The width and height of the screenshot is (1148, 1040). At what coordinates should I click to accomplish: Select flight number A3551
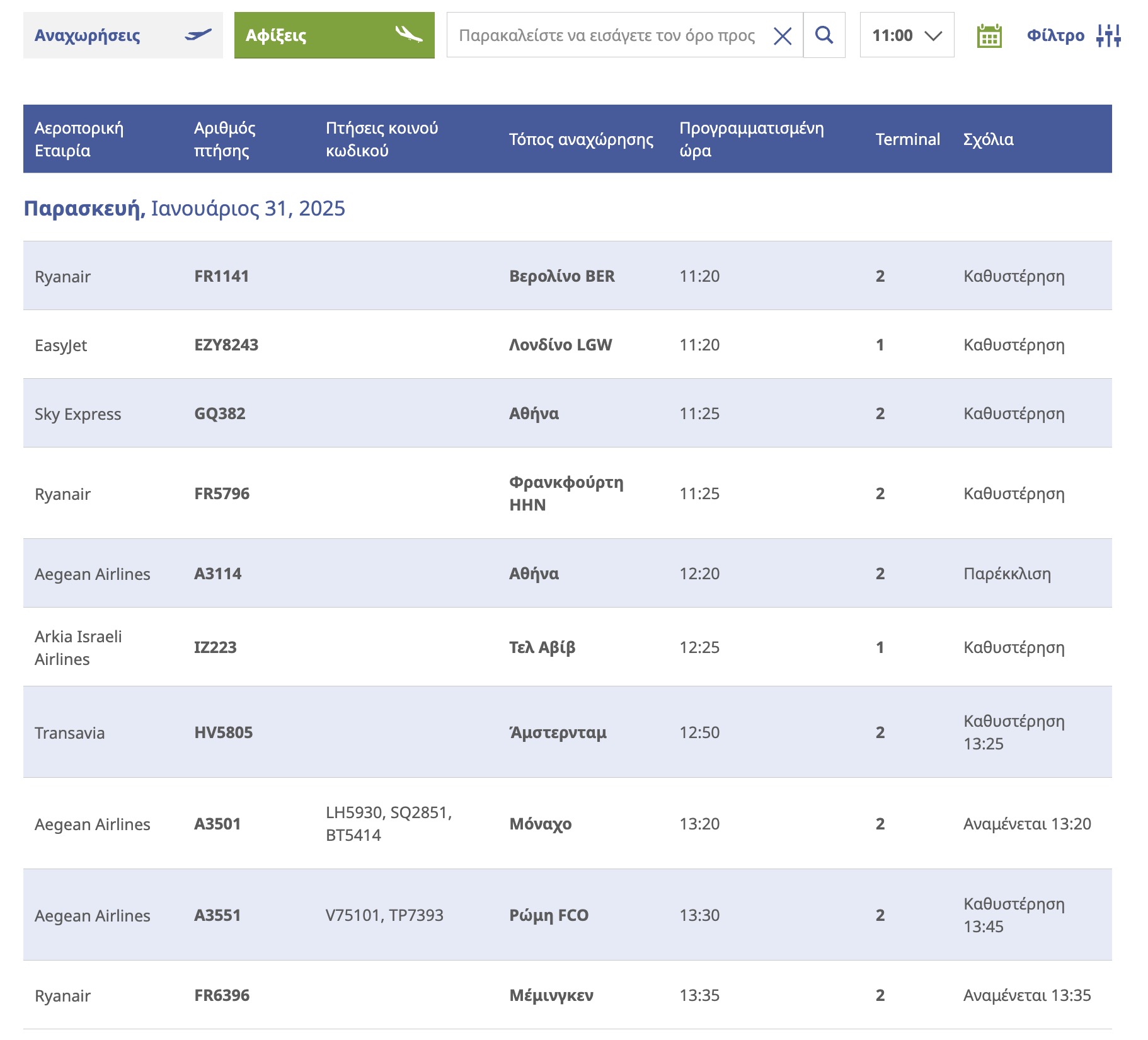pos(218,915)
